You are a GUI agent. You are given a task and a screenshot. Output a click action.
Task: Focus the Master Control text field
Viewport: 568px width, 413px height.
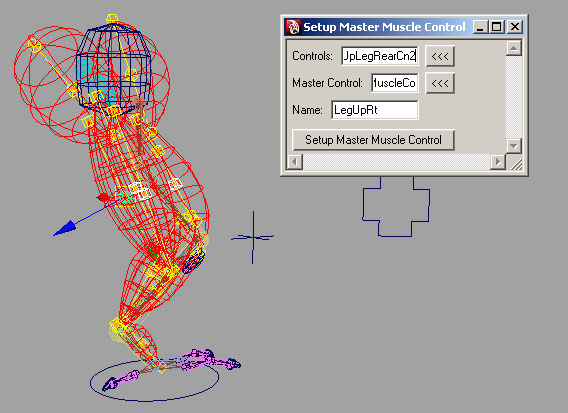(x=394, y=83)
